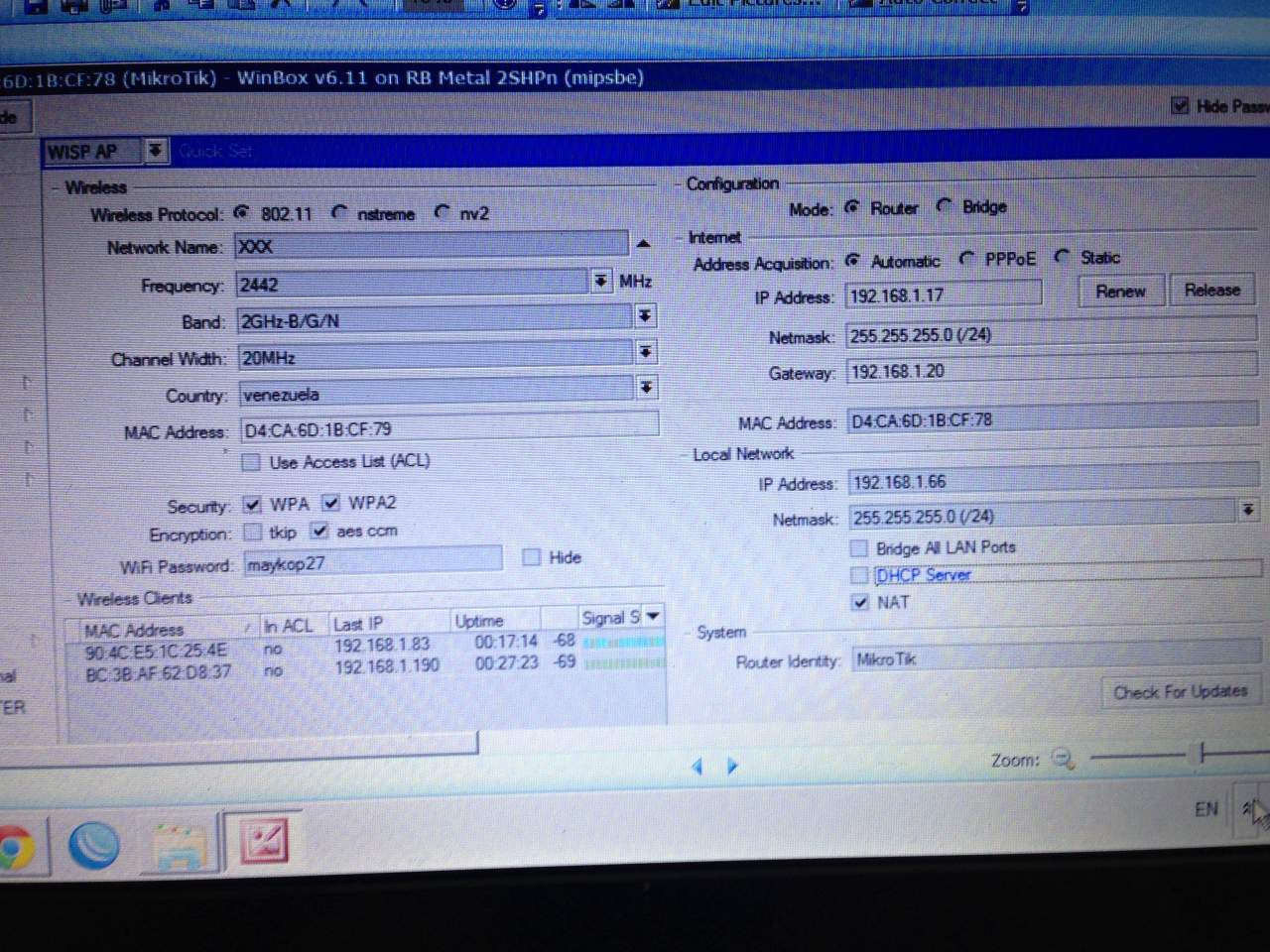This screenshot has height=952, width=1270.
Task: Toggle the WPA2 security checkbox
Action: click(x=330, y=503)
